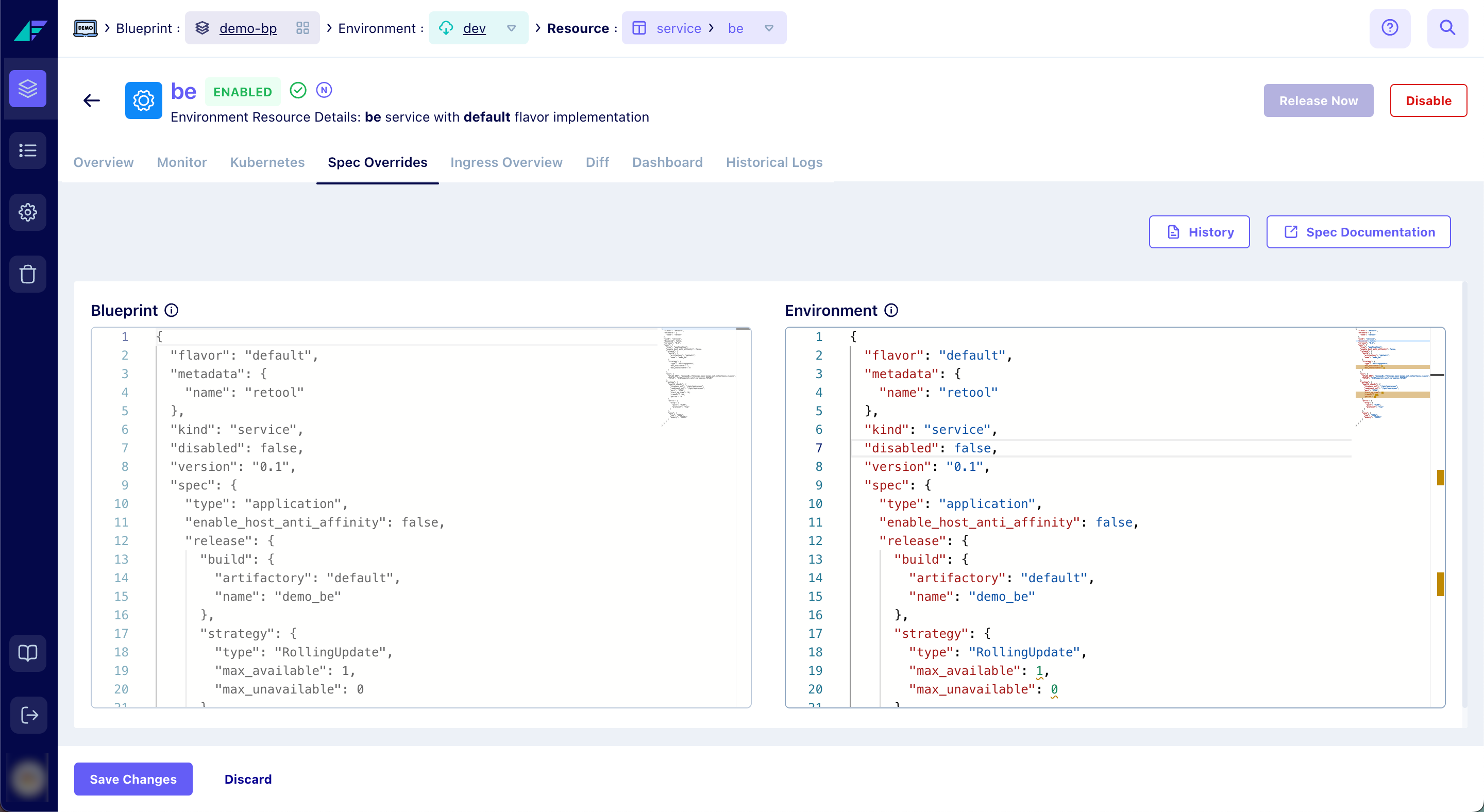Open user avatar at sidebar bottom
Viewport: 1484px width, 812px height.
[28, 779]
